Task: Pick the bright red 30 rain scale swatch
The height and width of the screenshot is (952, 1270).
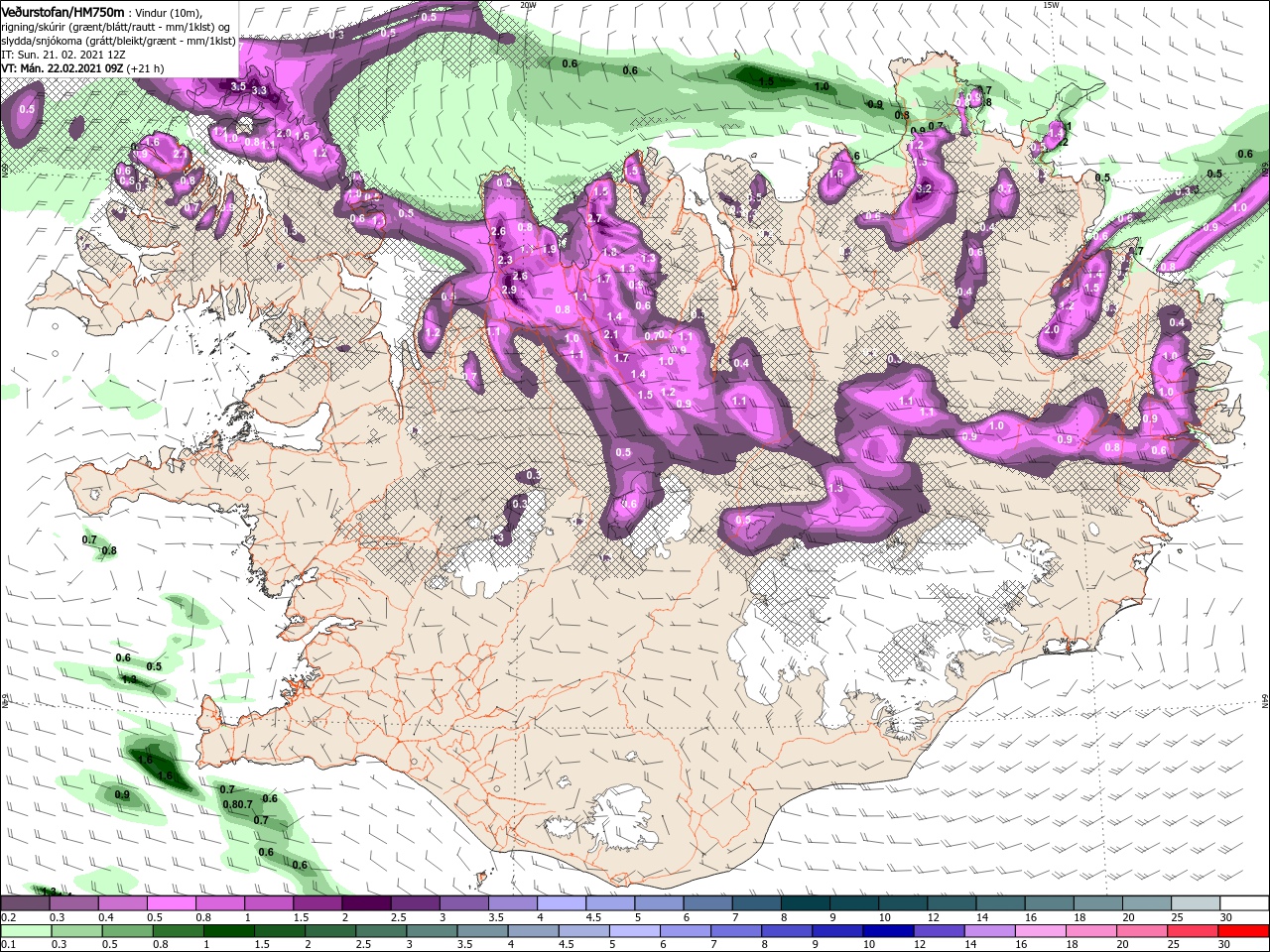Action: (x=1242, y=931)
